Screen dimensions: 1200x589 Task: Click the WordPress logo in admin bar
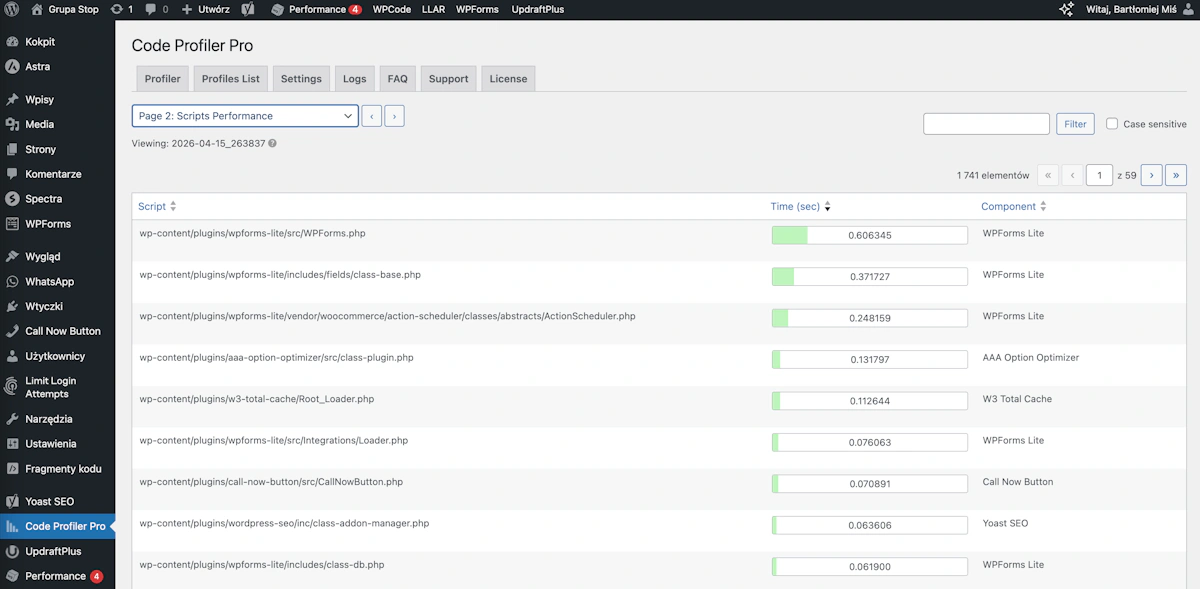[12, 9]
